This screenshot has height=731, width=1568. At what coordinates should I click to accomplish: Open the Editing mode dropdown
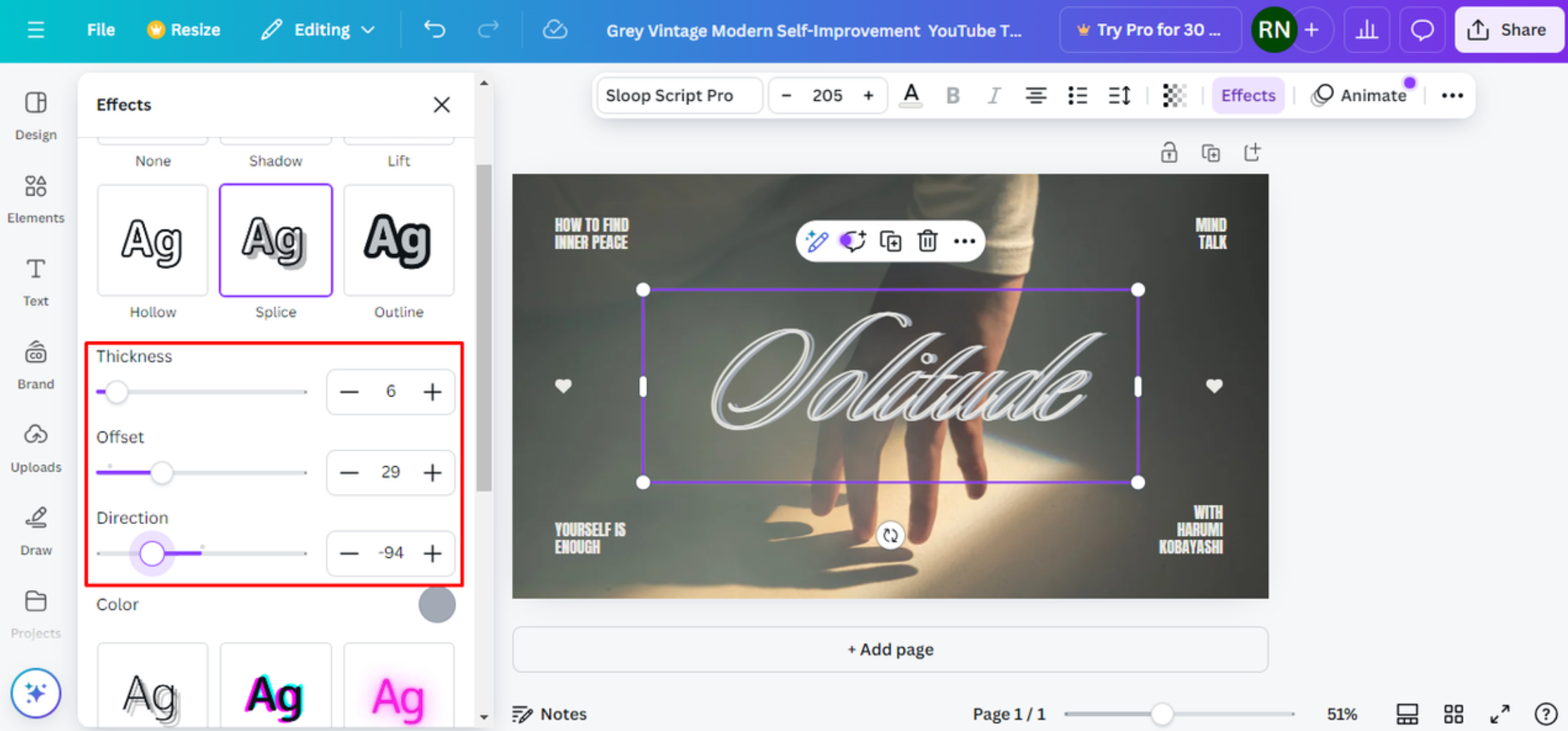(x=318, y=30)
